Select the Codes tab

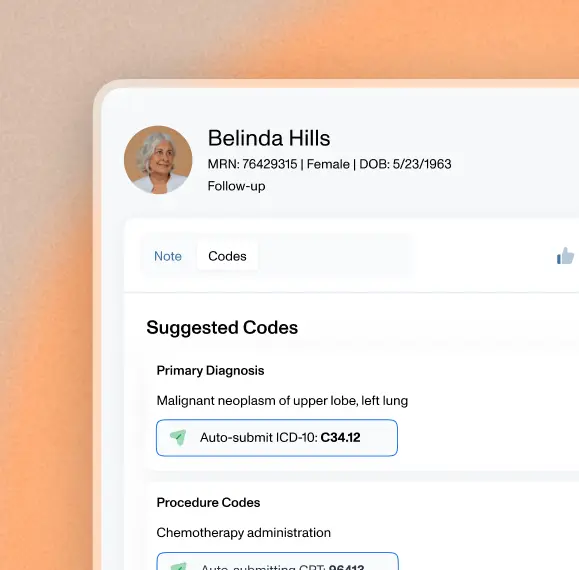227,256
